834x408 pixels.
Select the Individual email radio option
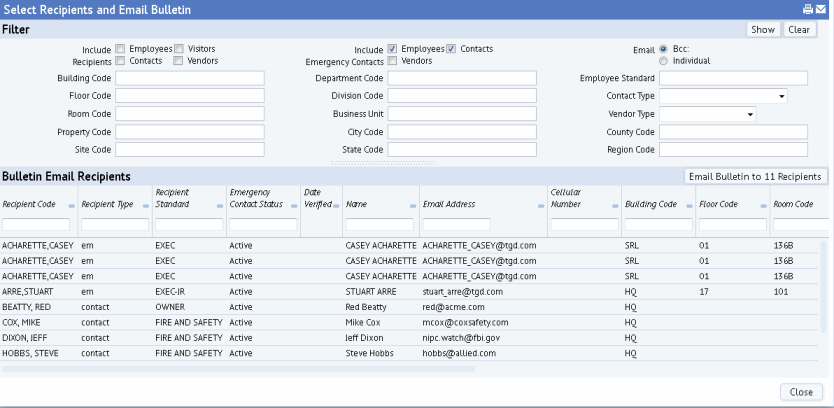(664, 61)
